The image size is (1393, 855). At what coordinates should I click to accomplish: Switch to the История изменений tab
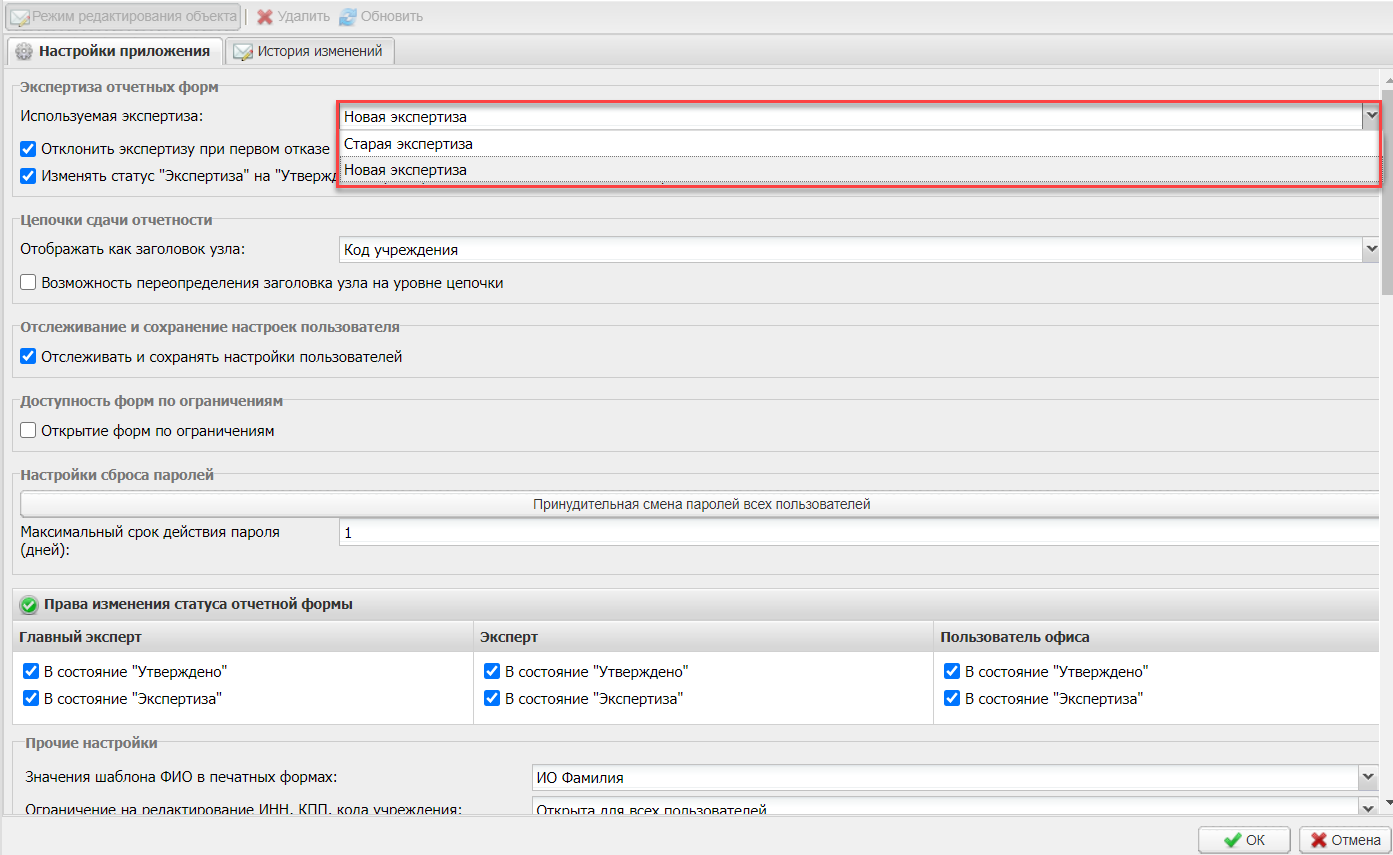click(319, 51)
